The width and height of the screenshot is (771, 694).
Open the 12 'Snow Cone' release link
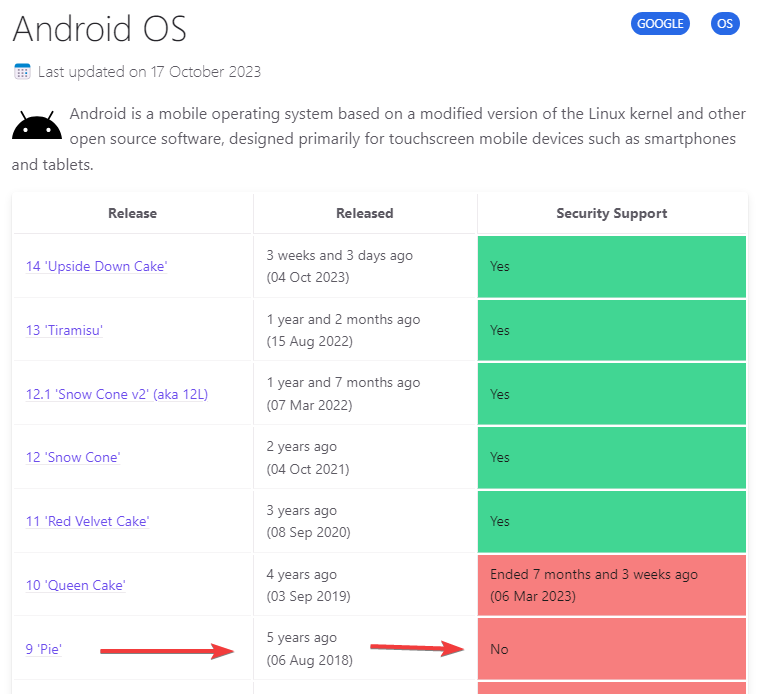click(x=73, y=457)
